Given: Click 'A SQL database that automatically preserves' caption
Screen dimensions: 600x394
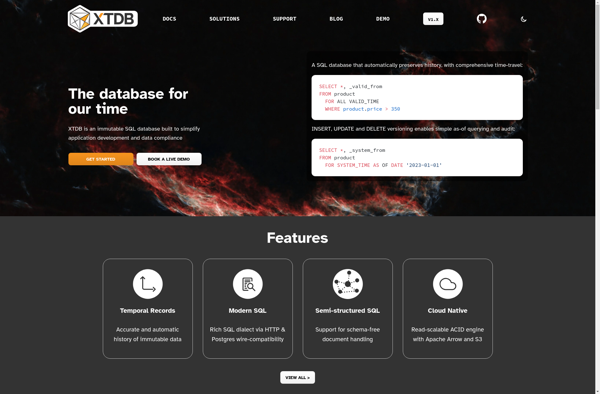Looking at the screenshot, I should tap(417, 65).
